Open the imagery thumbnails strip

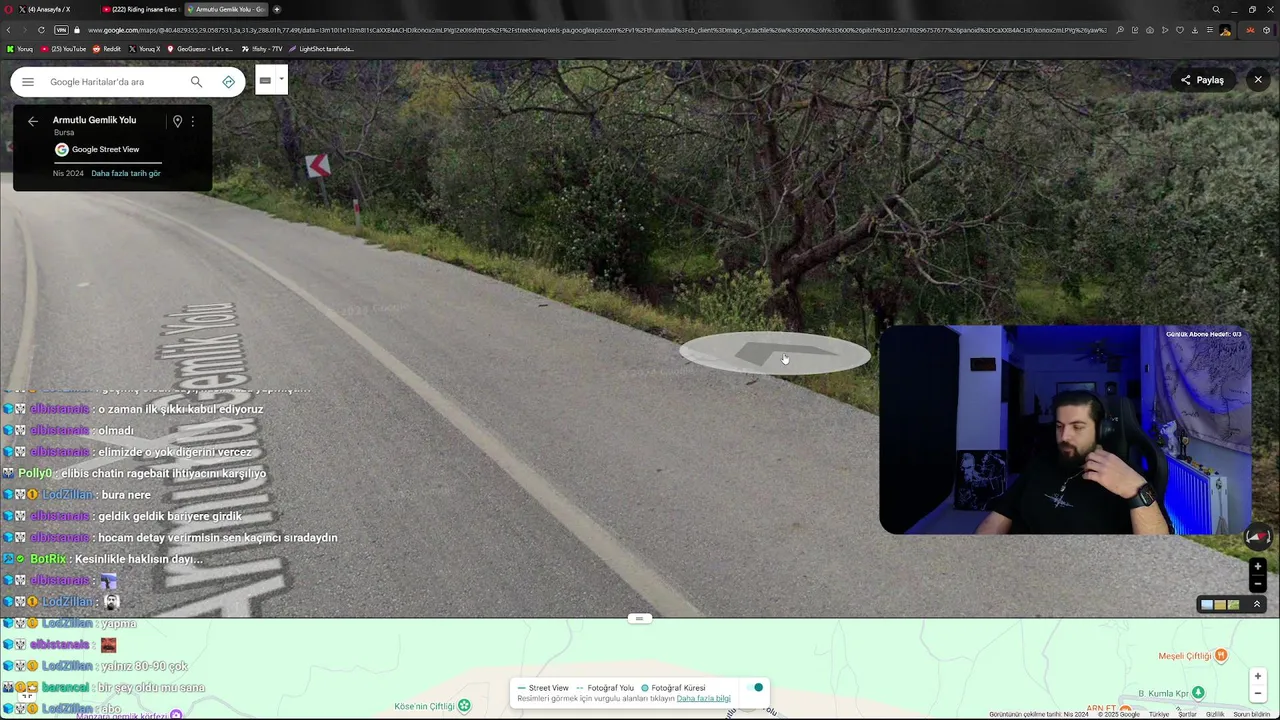pos(1220,604)
